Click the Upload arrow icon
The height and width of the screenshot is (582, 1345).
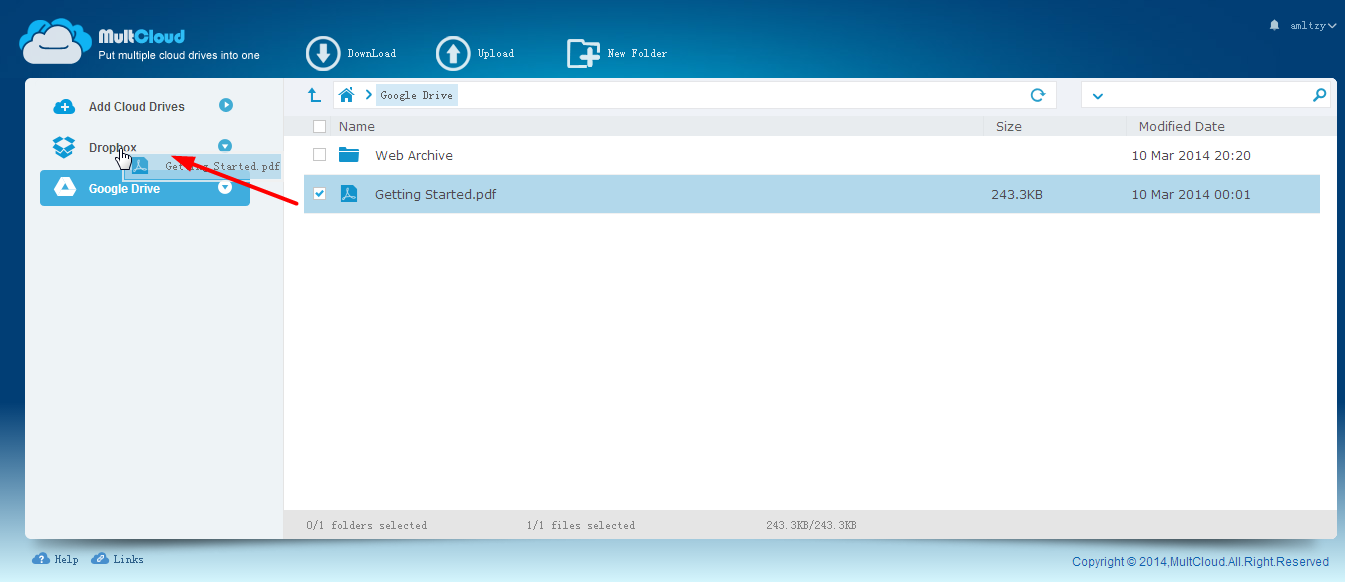click(453, 54)
